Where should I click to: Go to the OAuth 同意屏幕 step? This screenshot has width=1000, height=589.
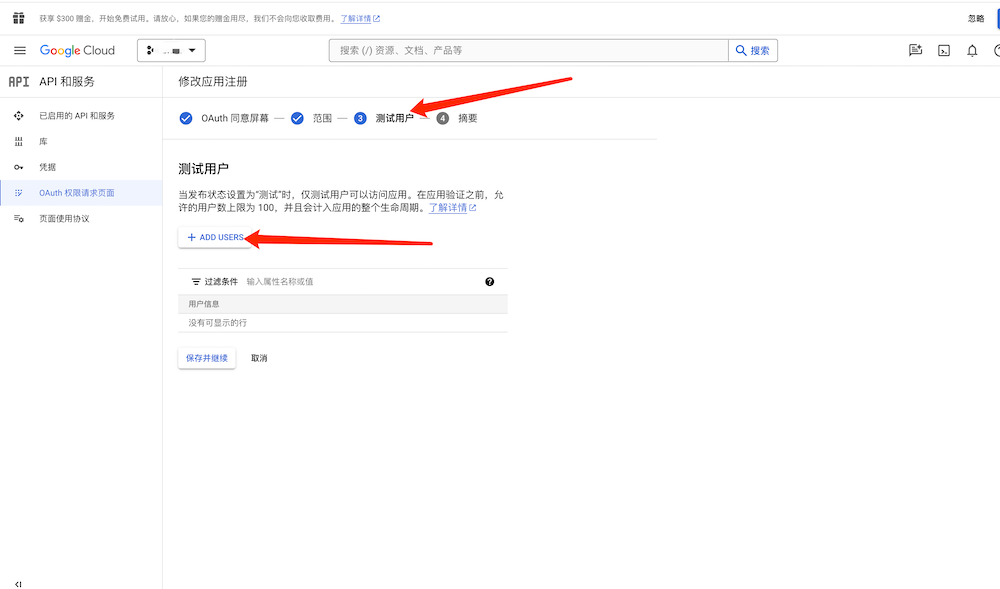point(234,118)
